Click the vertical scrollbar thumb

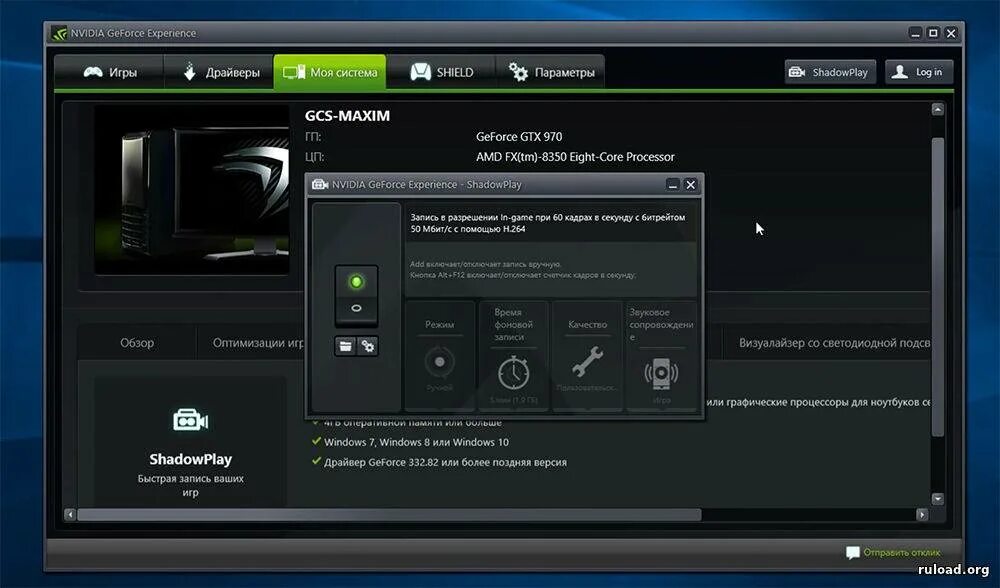point(938,287)
